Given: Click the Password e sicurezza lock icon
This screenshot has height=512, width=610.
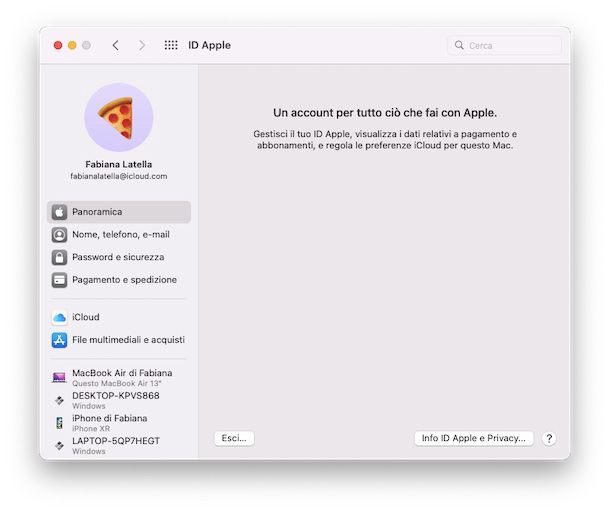Looking at the screenshot, I should (x=59, y=257).
